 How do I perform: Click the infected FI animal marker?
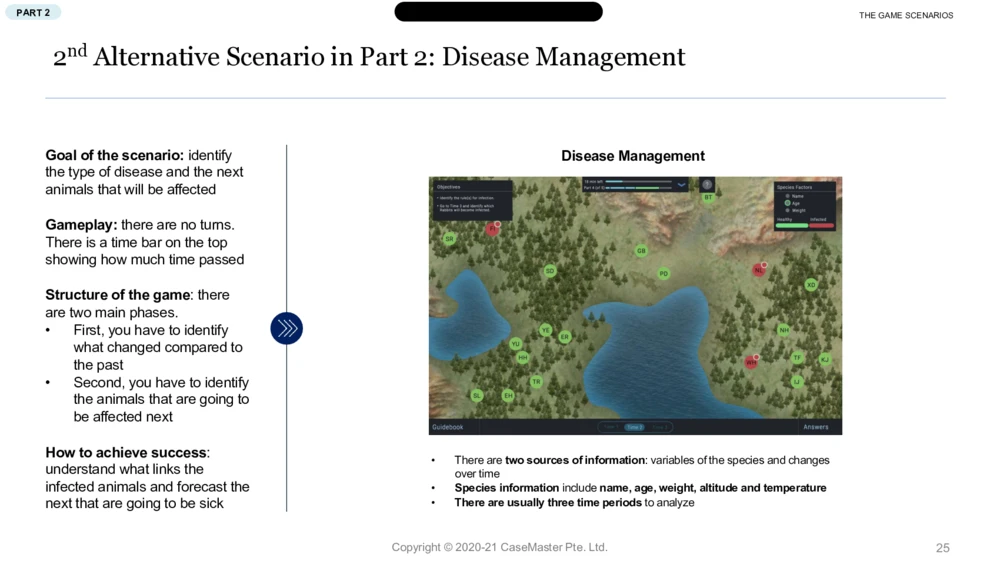tap(492, 229)
